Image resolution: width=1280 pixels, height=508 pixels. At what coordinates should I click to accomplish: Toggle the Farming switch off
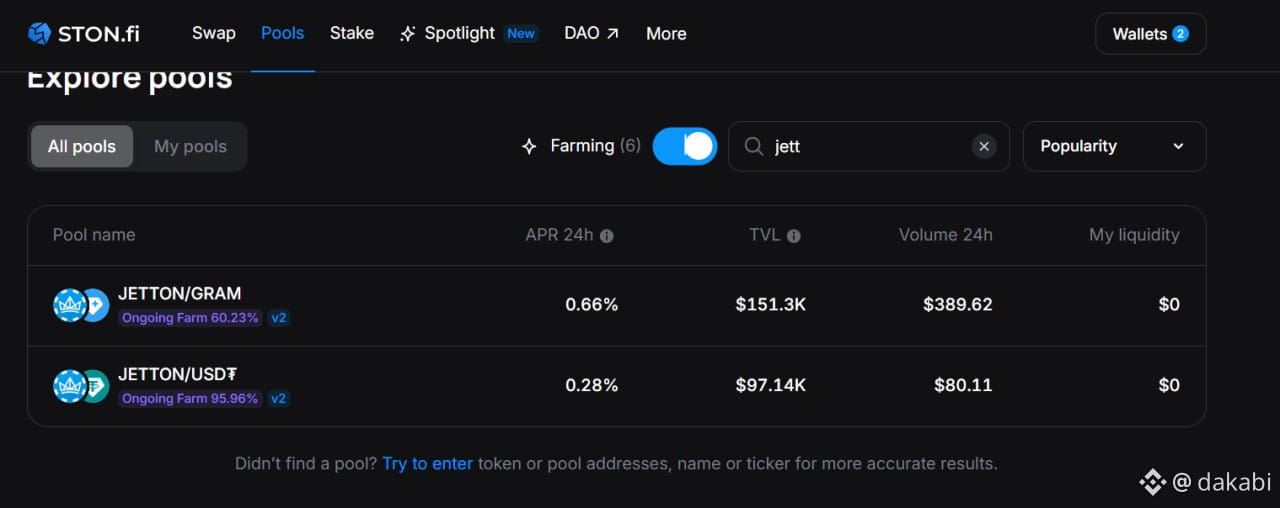(x=685, y=146)
